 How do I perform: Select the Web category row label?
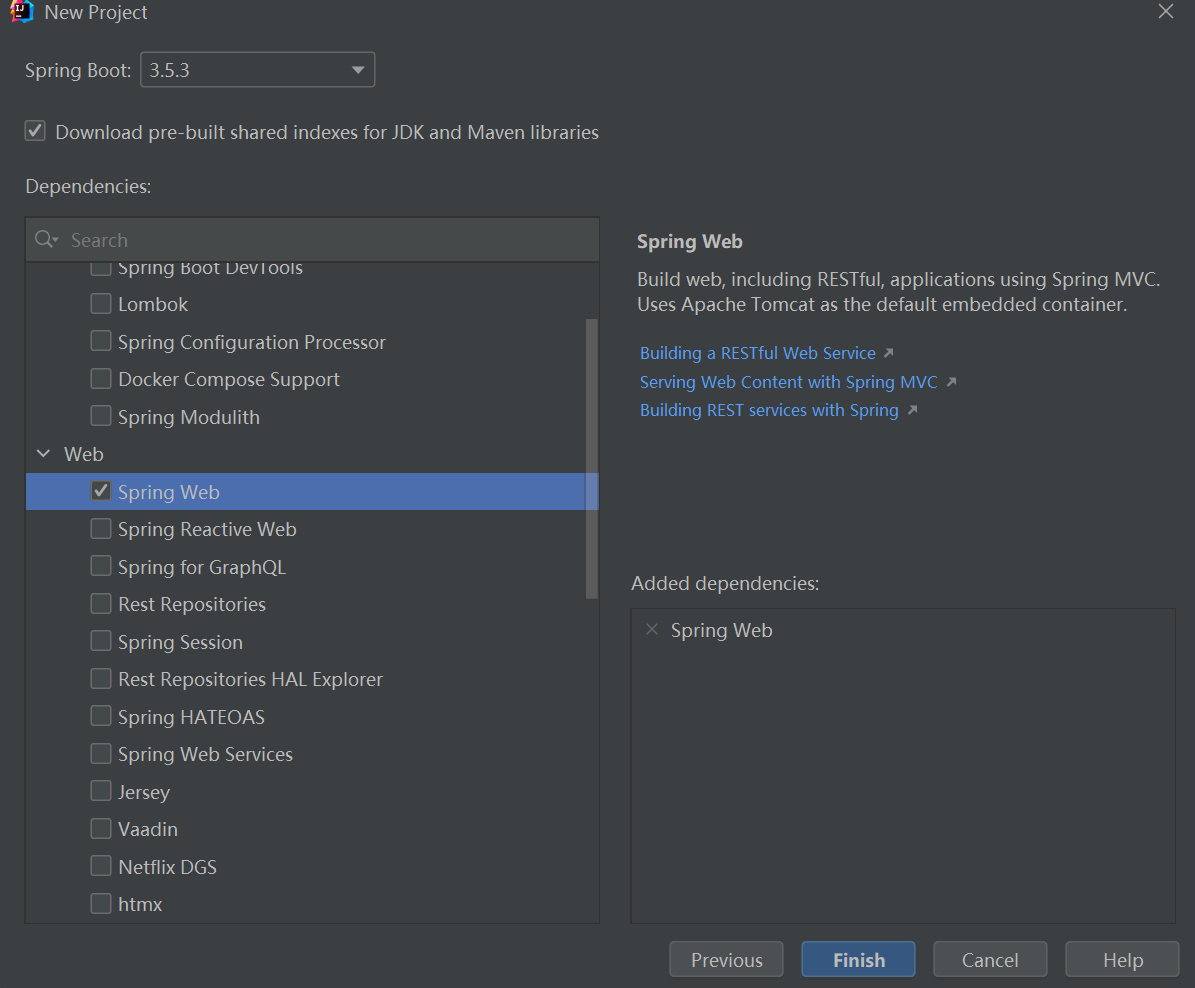click(x=84, y=454)
